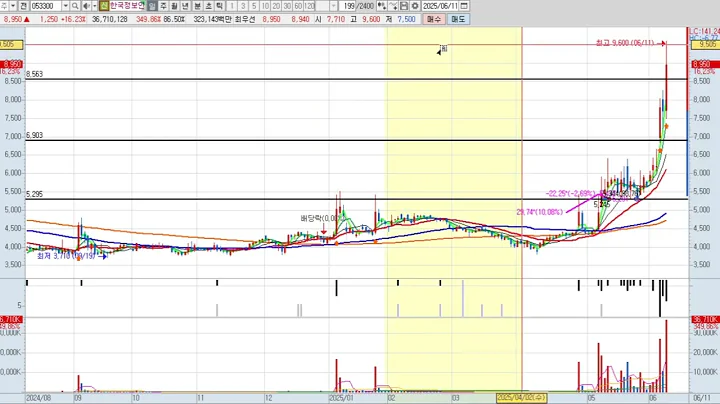Switch to weekly (주) chart period
This screenshot has height=404, width=720.
(163, 6)
